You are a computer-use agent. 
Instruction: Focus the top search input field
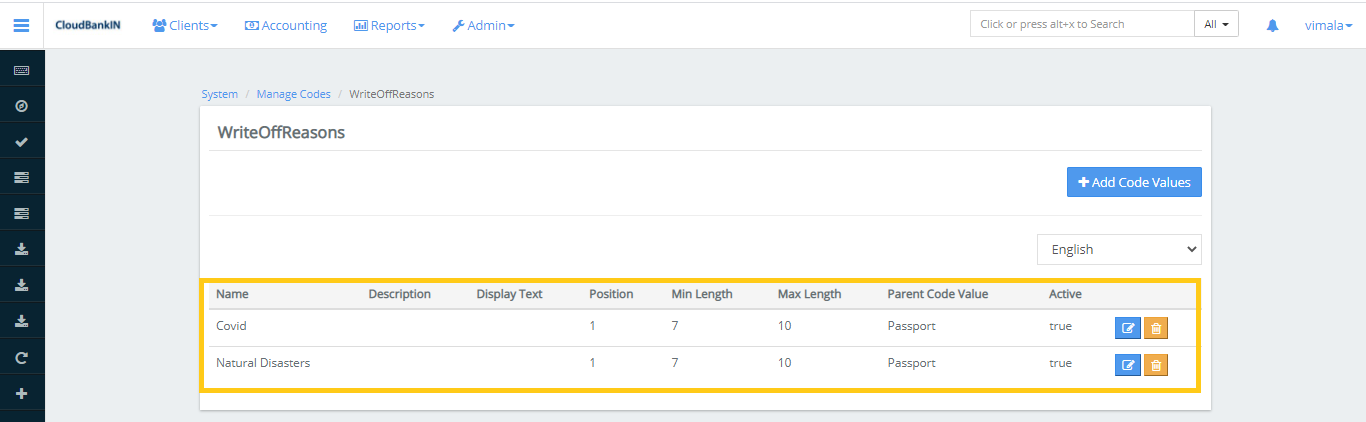(1081, 24)
